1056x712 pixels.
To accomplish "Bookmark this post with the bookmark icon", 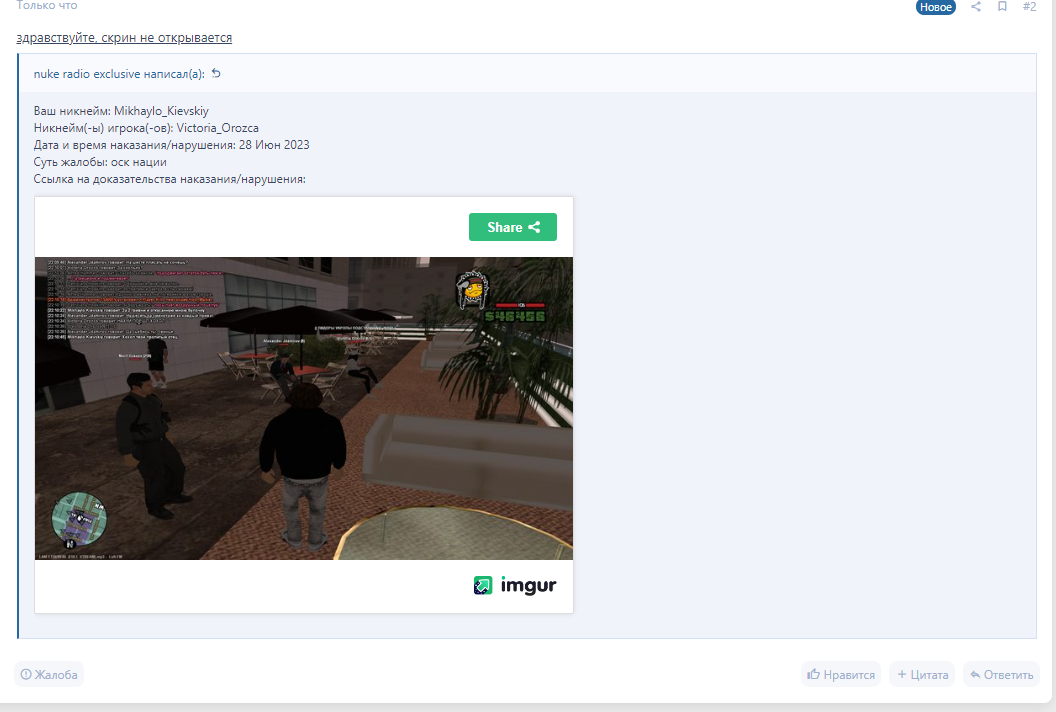I will click(1002, 7).
